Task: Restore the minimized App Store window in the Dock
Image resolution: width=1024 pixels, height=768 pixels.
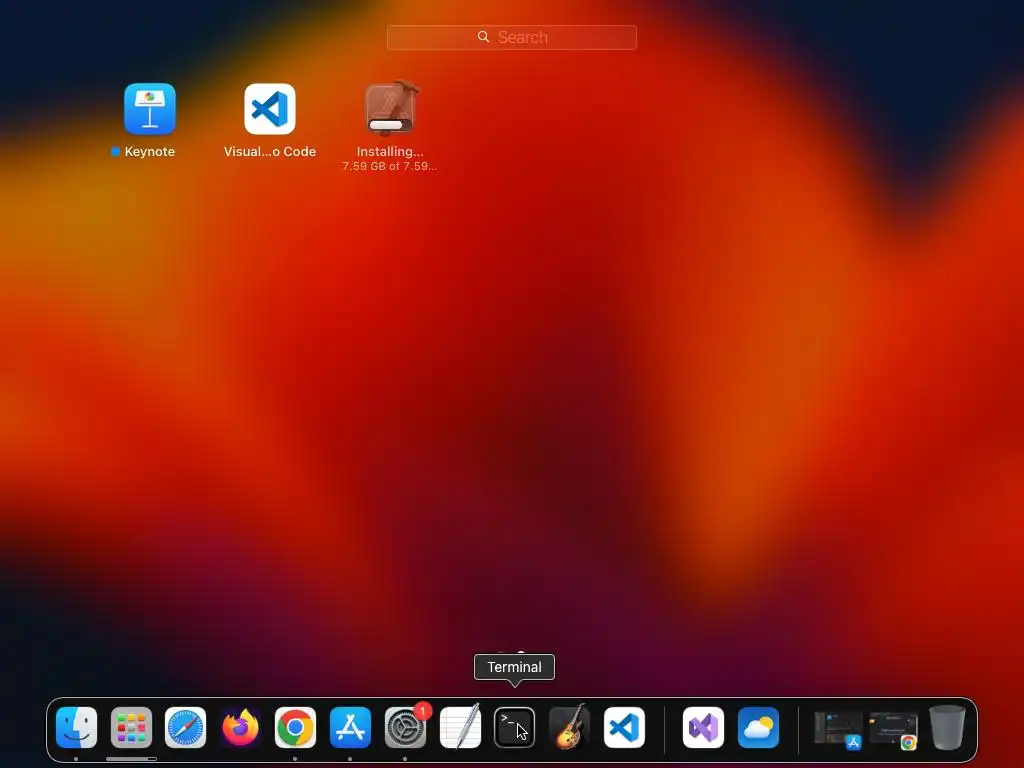Action: pos(838,729)
